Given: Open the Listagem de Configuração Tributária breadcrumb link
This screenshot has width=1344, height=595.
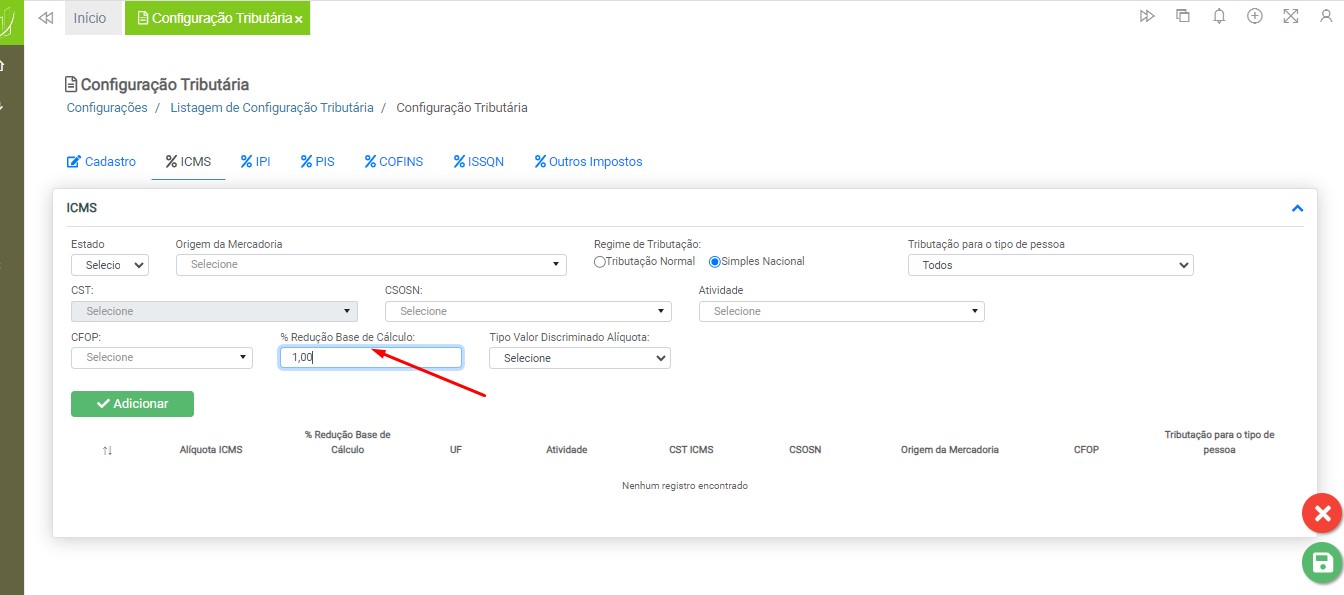Looking at the screenshot, I should [271, 108].
